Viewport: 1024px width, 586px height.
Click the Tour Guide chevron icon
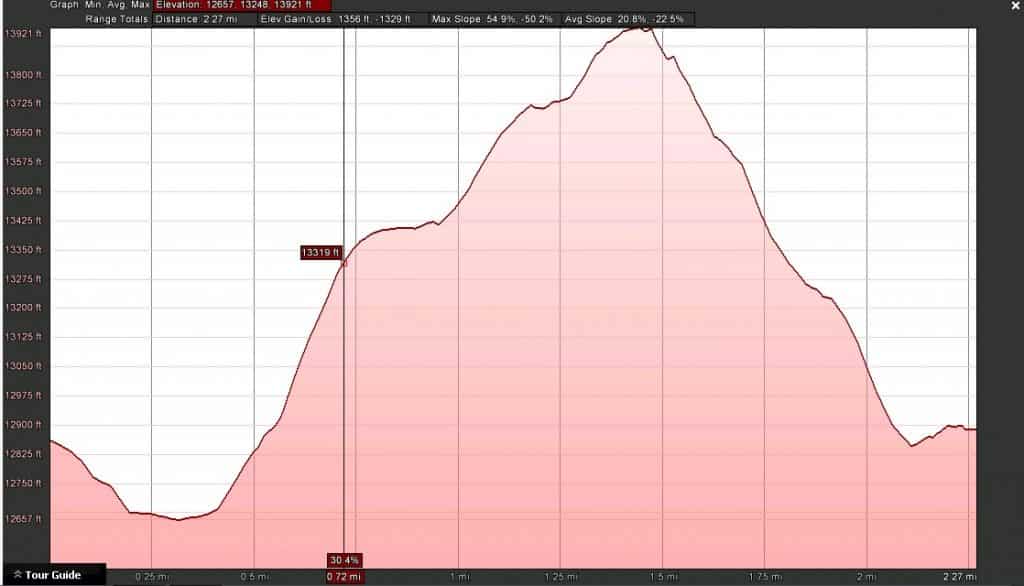coord(17,575)
